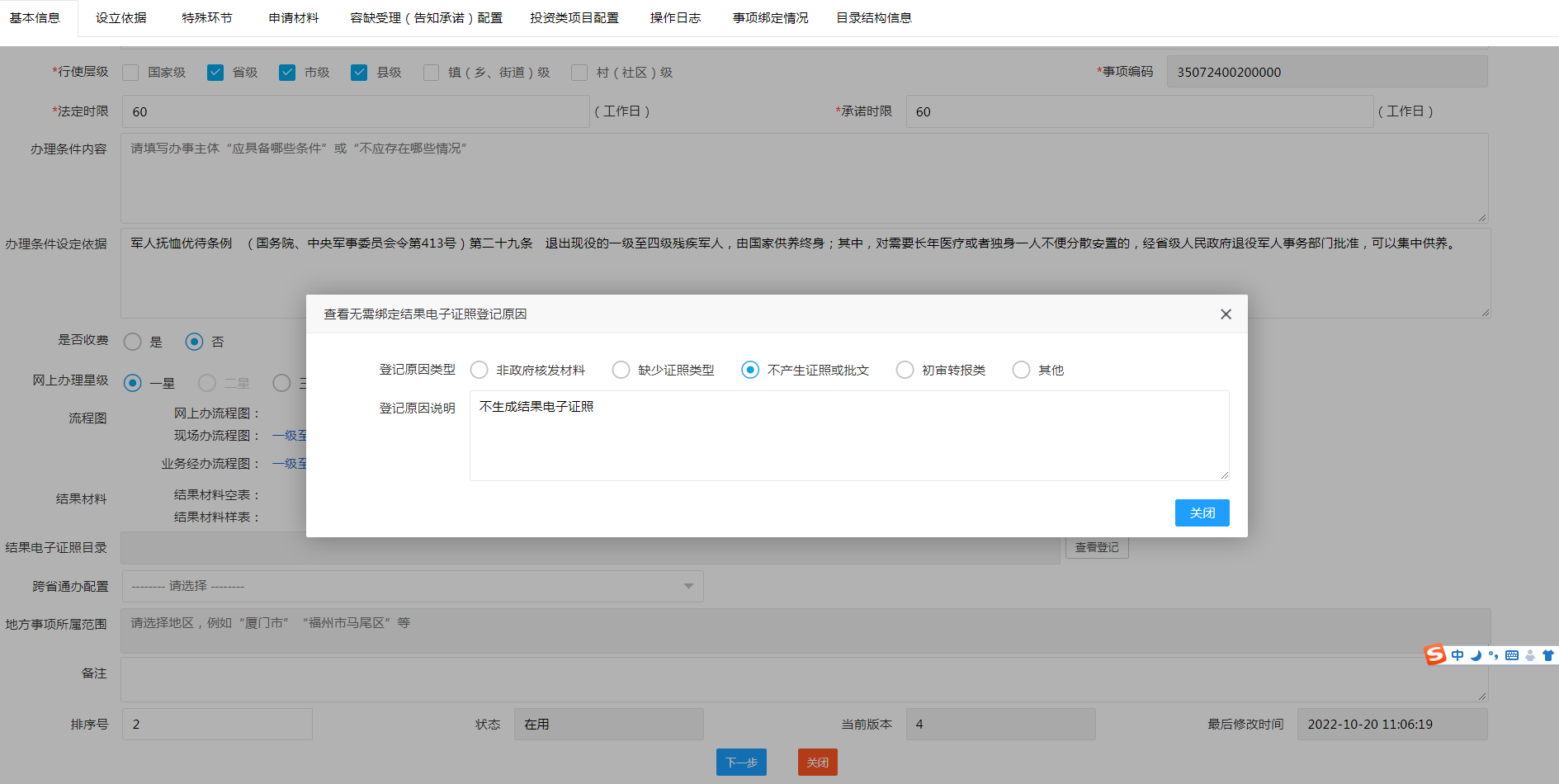This screenshot has width=1559, height=784.
Task: Close the dialog using the X icon
Action: click(1226, 314)
